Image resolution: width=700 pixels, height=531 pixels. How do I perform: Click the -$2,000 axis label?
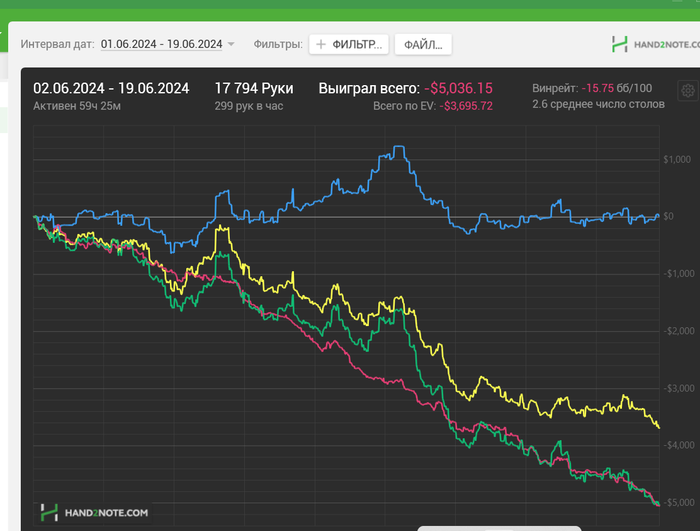[679, 331]
